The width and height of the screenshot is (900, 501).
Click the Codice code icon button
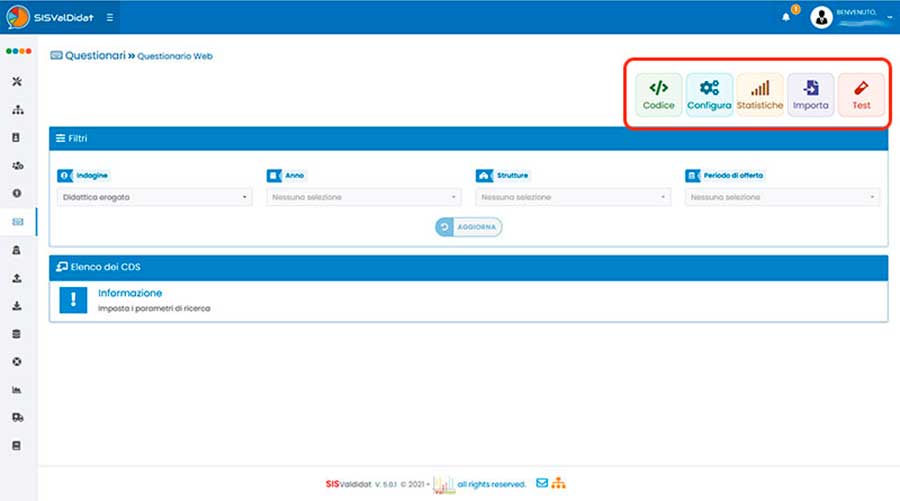(x=658, y=95)
